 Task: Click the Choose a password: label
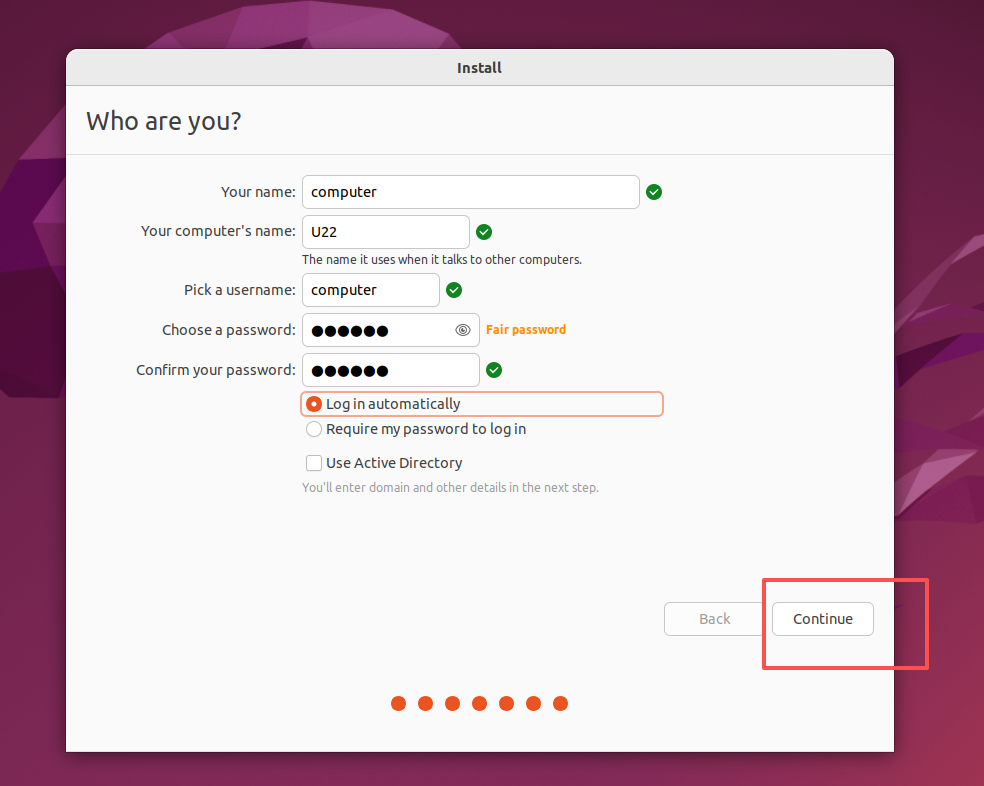(229, 330)
